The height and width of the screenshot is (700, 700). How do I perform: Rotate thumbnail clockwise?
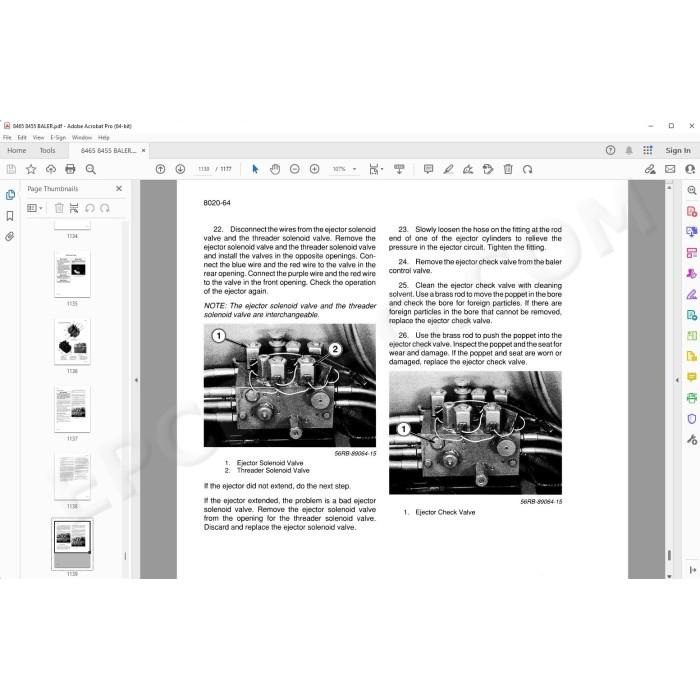pos(105,208)
